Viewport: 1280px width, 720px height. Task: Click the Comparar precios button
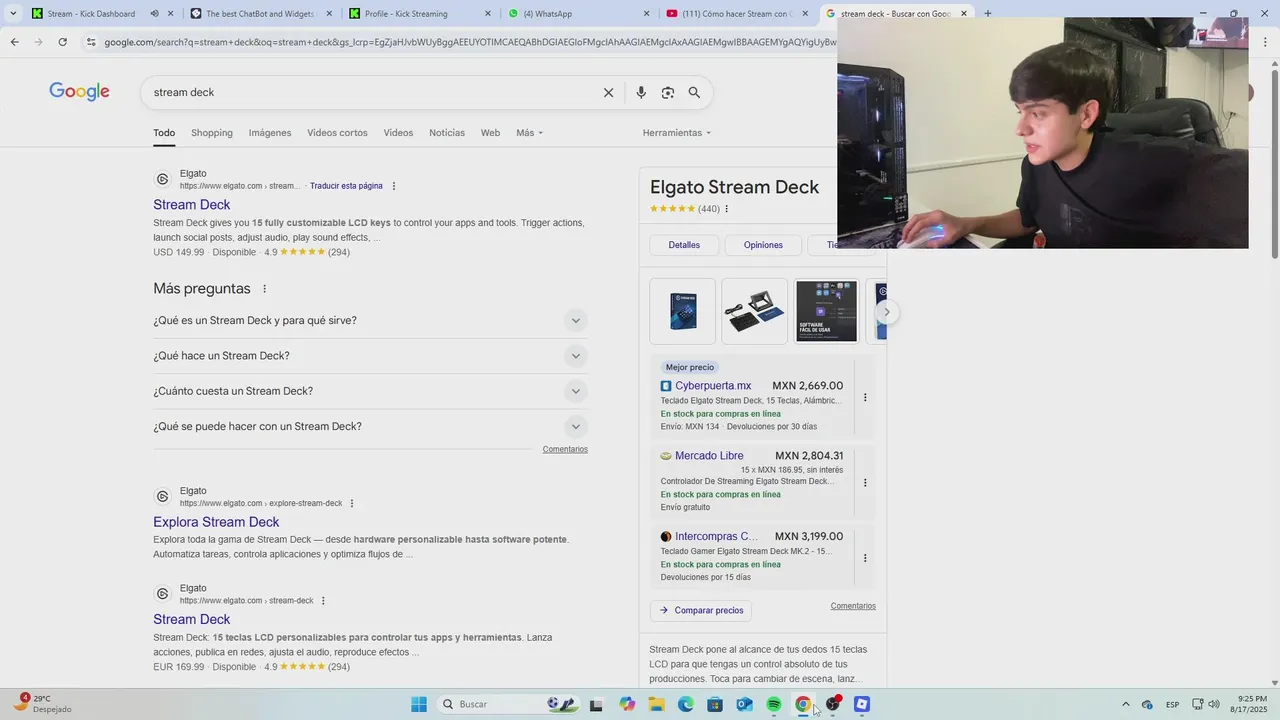tap(701, 610)
